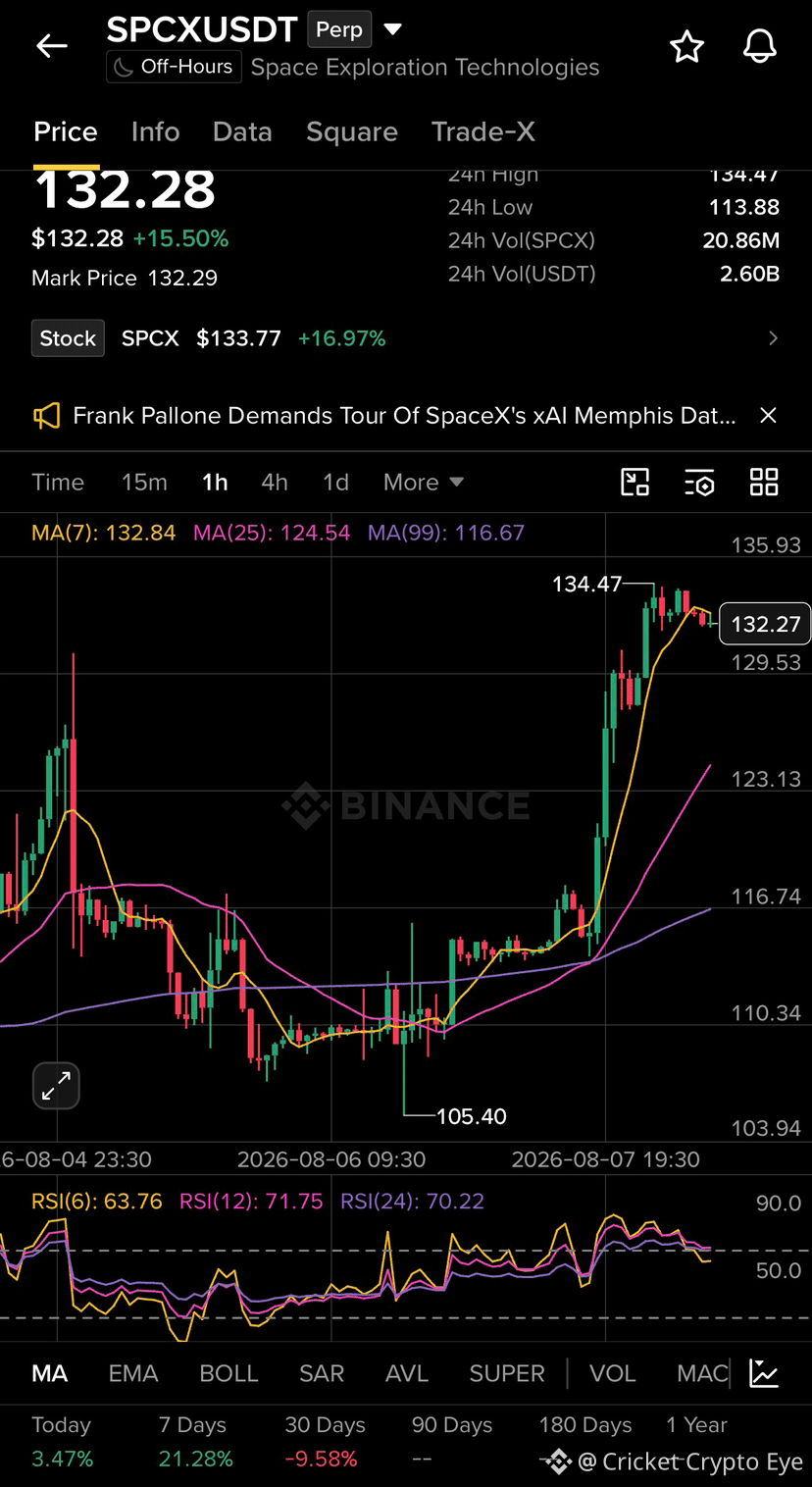Open chart indicator settings icon
This screenshot has width=812, height=1487.
(699, 482)
